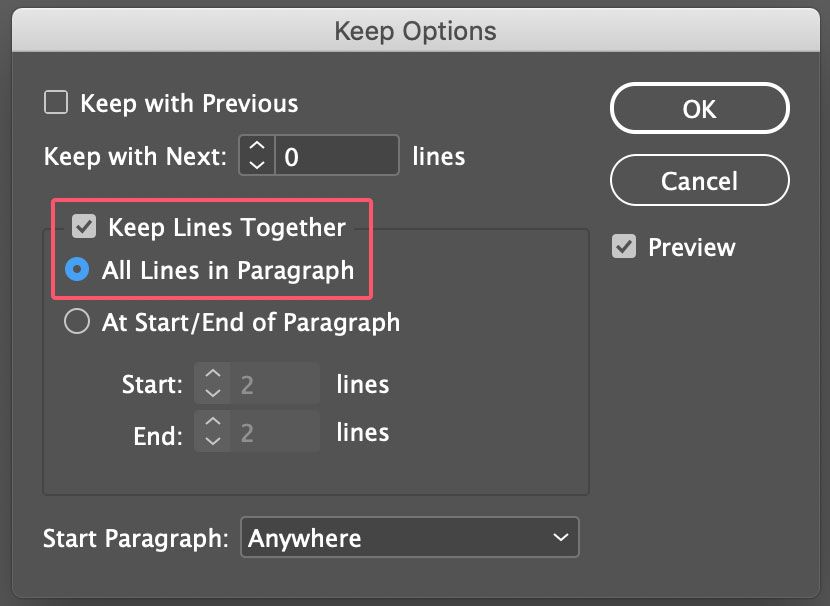Click the End lines number field
The width and height of the screenshot is (830, 606).
click(275, 433)
